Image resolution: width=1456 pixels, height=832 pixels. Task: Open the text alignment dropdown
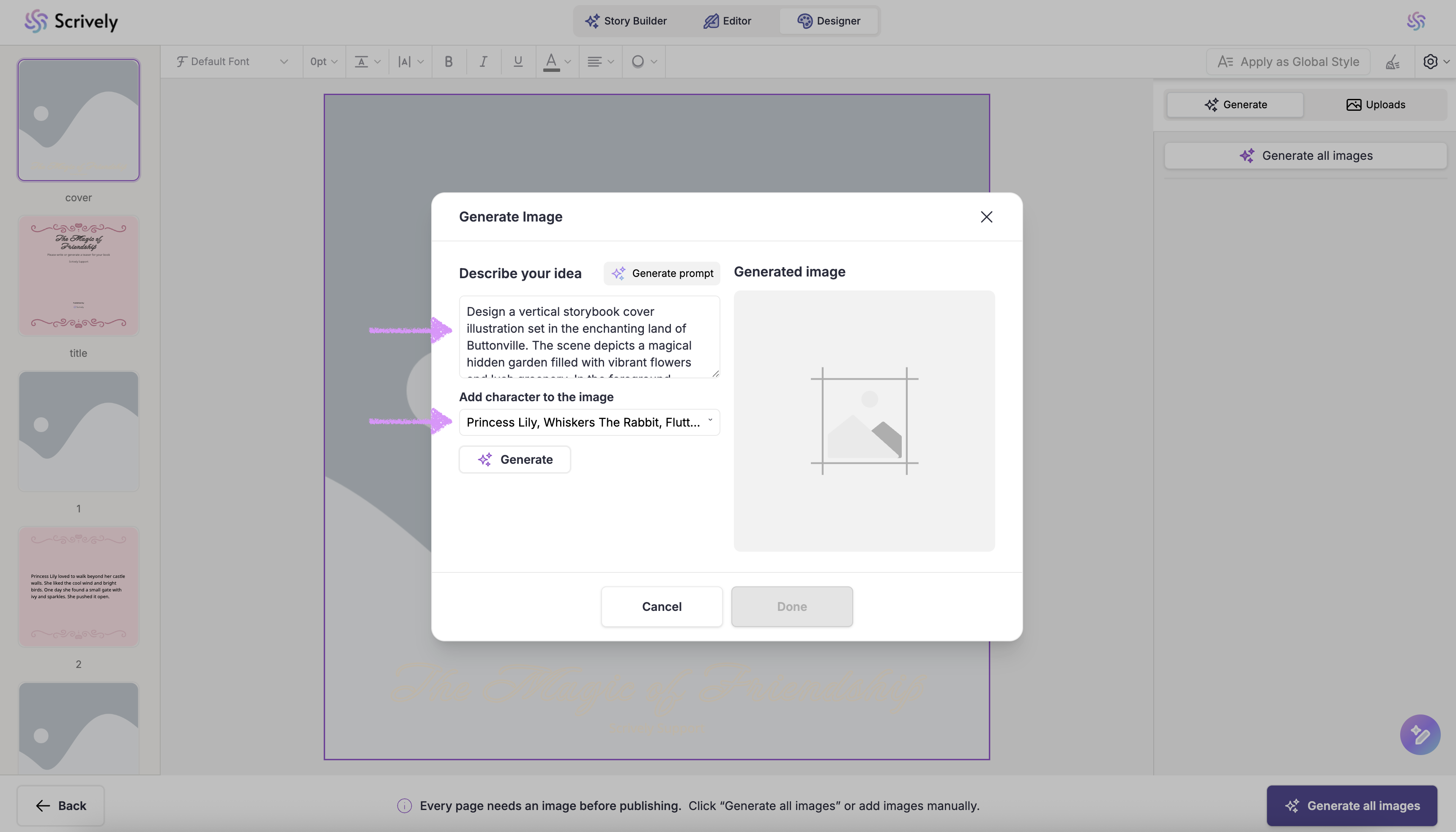point(600,62)
